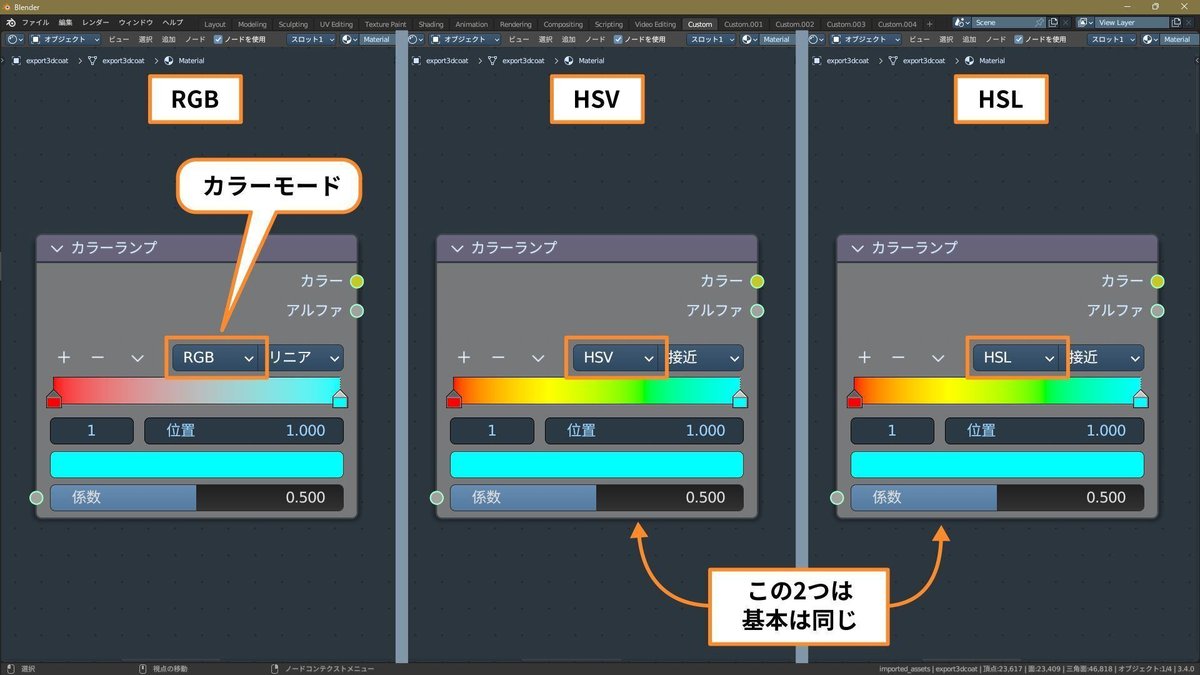Switch to the UV Editing workspace tab
The width and height of the screenshot is (1200, 675).
(336, 24)
